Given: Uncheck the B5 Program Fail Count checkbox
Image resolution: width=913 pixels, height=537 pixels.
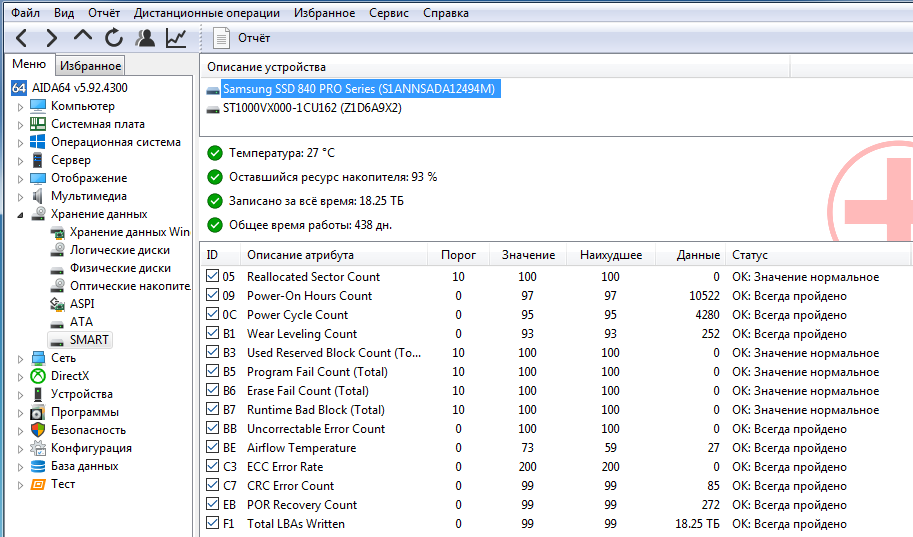Looking at the screenshot, I should 213,371.
